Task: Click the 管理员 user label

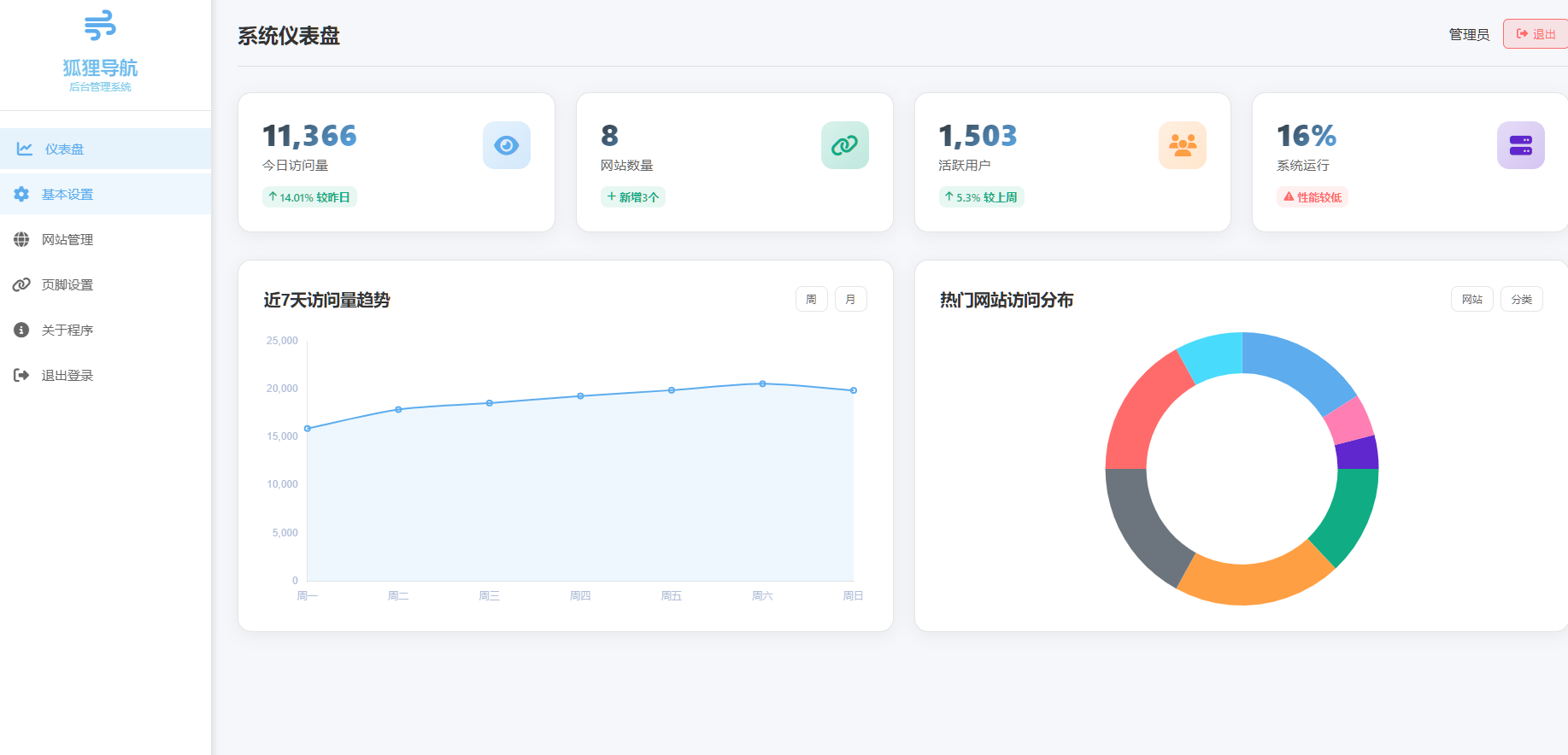Action: [x=1469, y=34]
